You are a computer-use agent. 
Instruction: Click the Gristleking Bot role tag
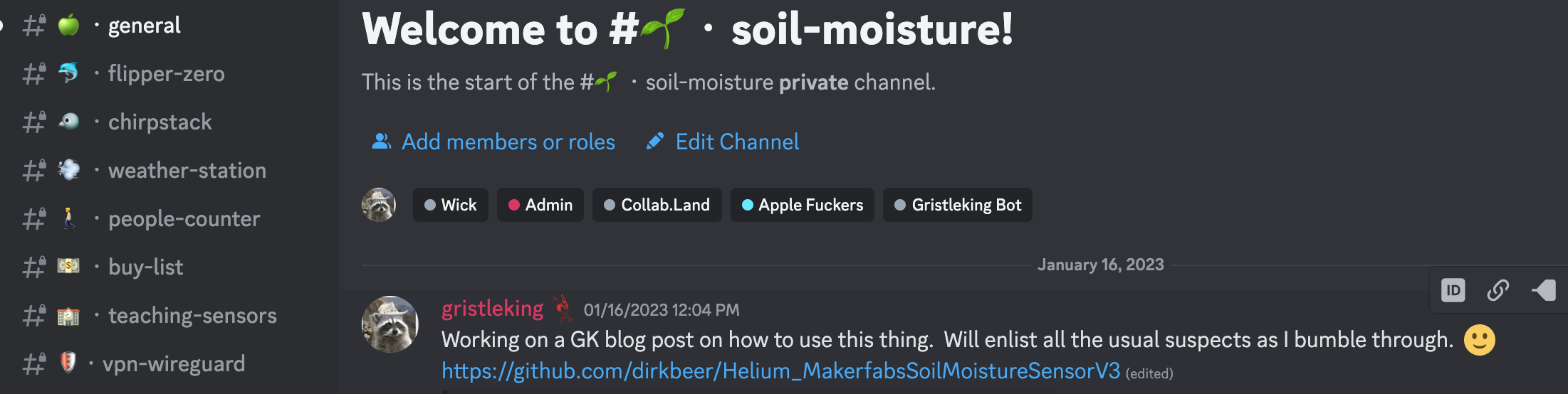958,205
